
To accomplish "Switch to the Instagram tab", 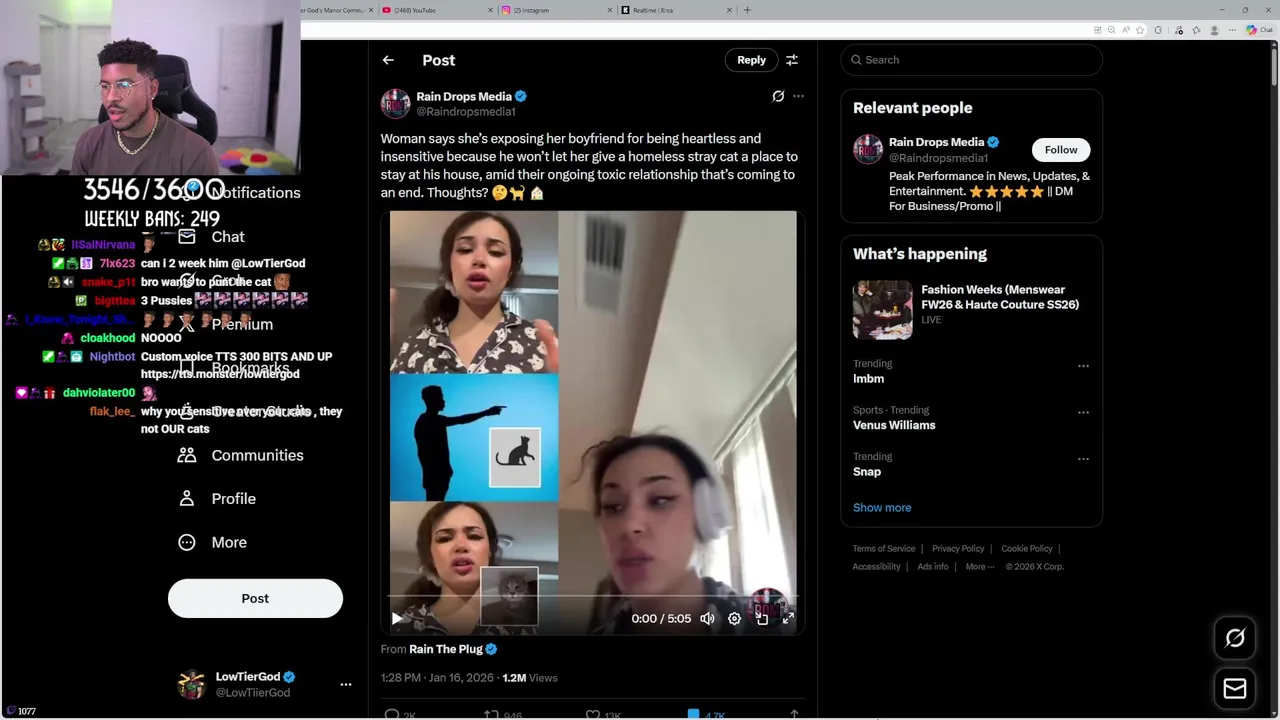I will (556, 10).
